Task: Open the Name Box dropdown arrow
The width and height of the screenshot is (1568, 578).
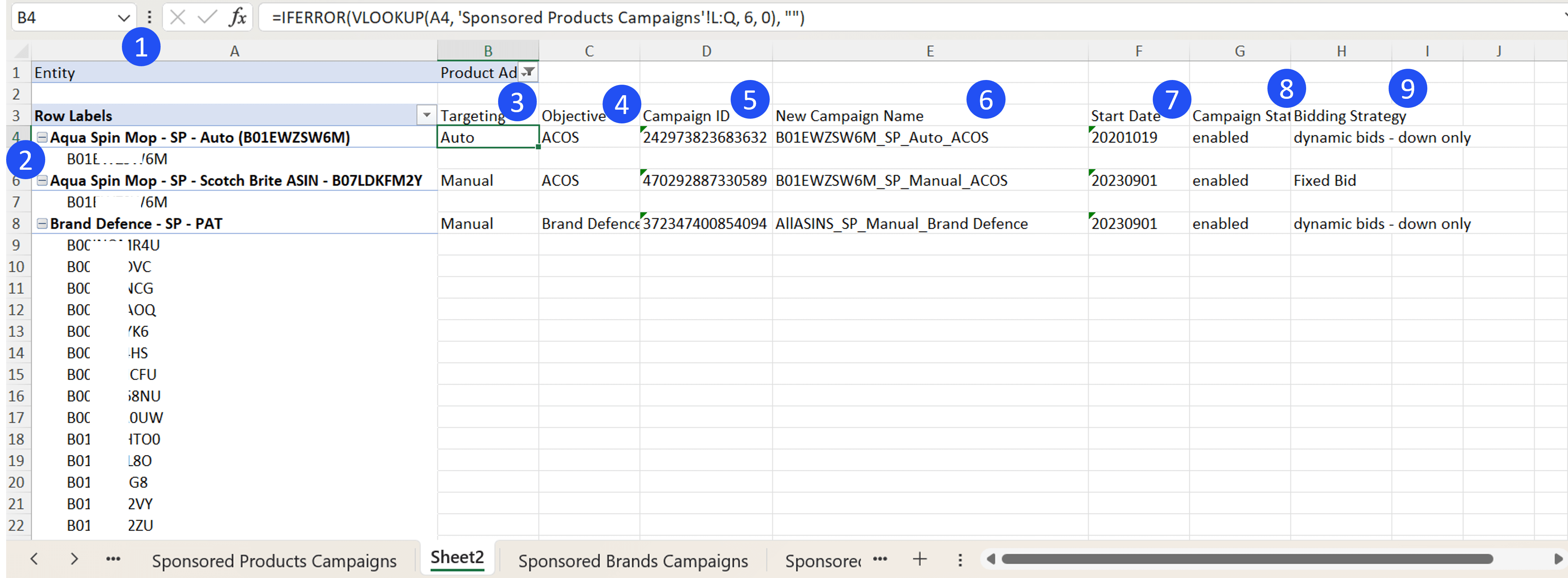Action: tap(123, 18)
